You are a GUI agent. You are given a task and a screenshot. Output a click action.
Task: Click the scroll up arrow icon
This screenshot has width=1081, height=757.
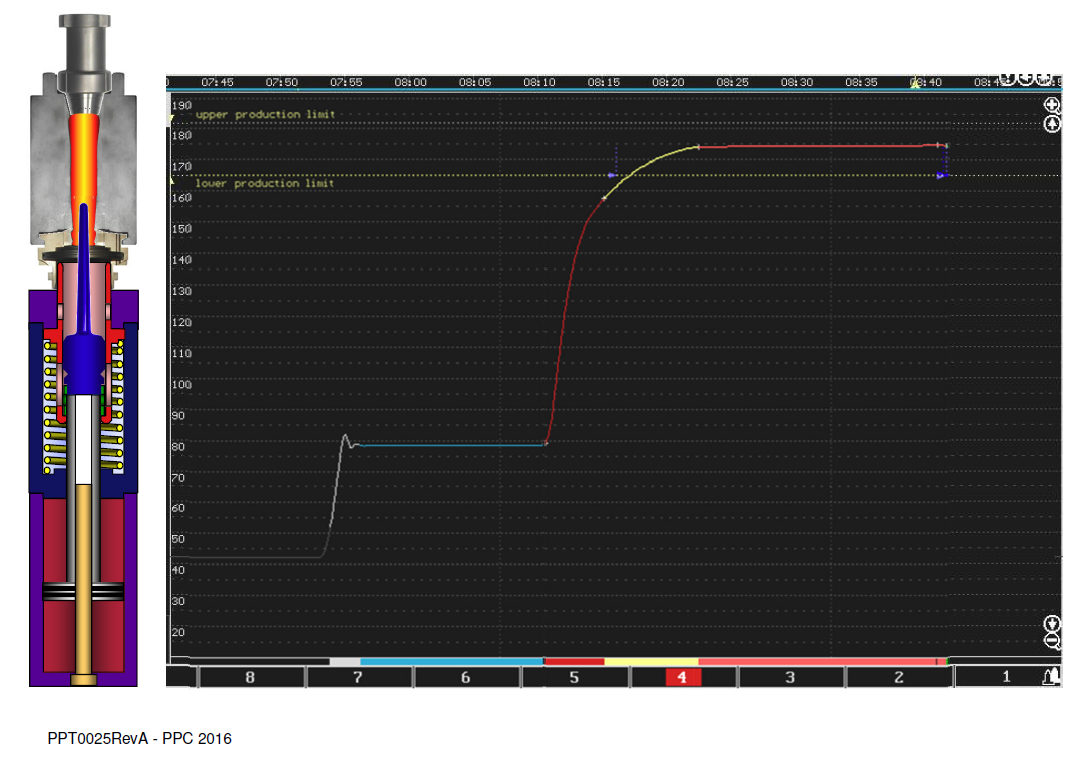[1051, 124]
